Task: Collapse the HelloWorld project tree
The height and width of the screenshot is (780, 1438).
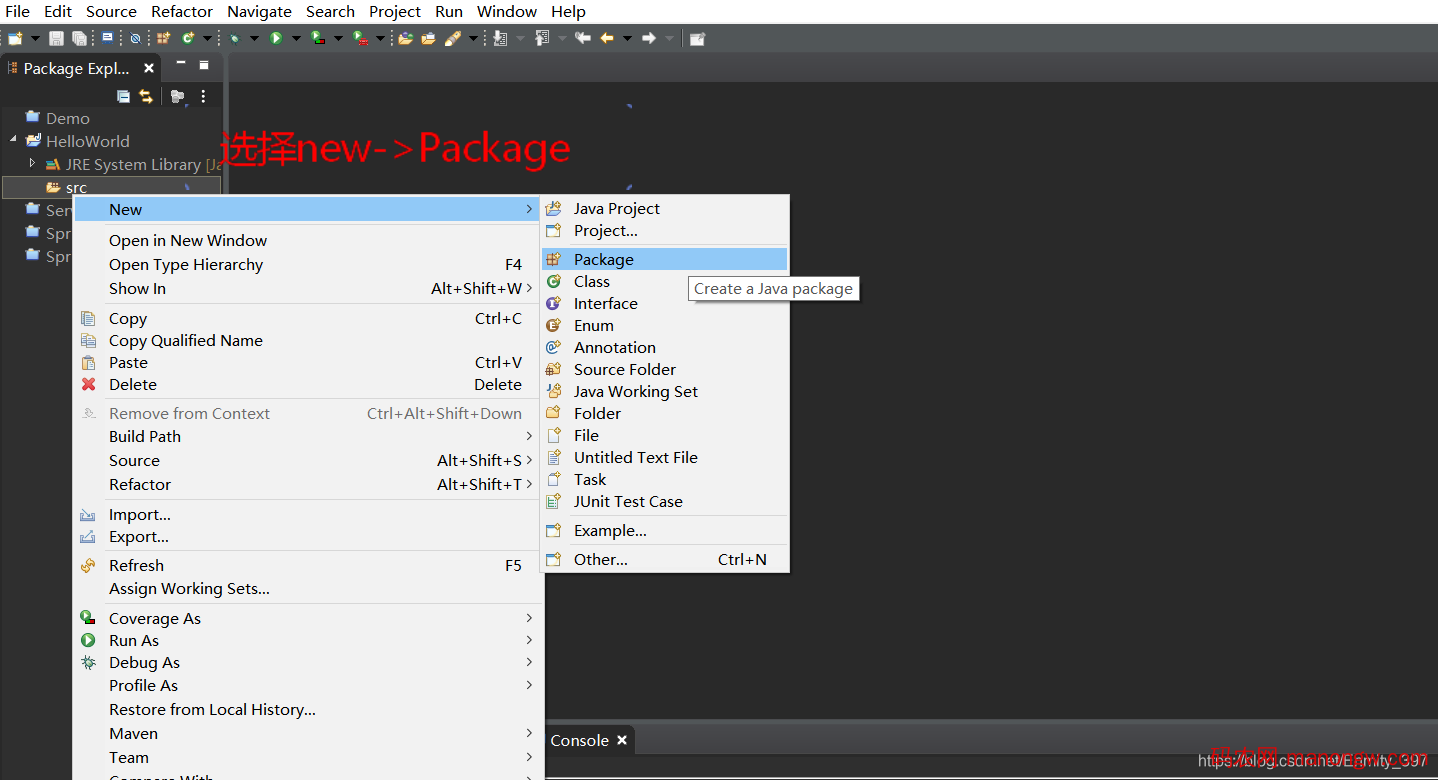Action: tap(14, 140)
